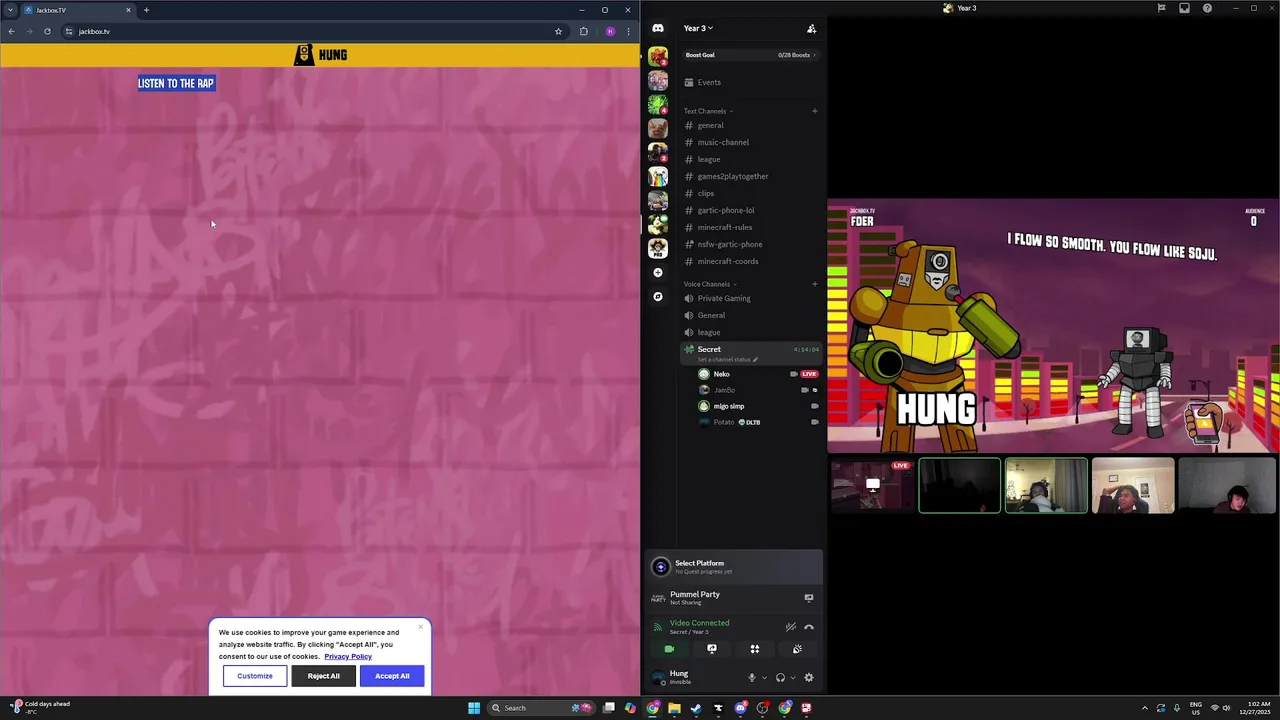
Task: Open the Windows Start button
Action: [474, 708]
